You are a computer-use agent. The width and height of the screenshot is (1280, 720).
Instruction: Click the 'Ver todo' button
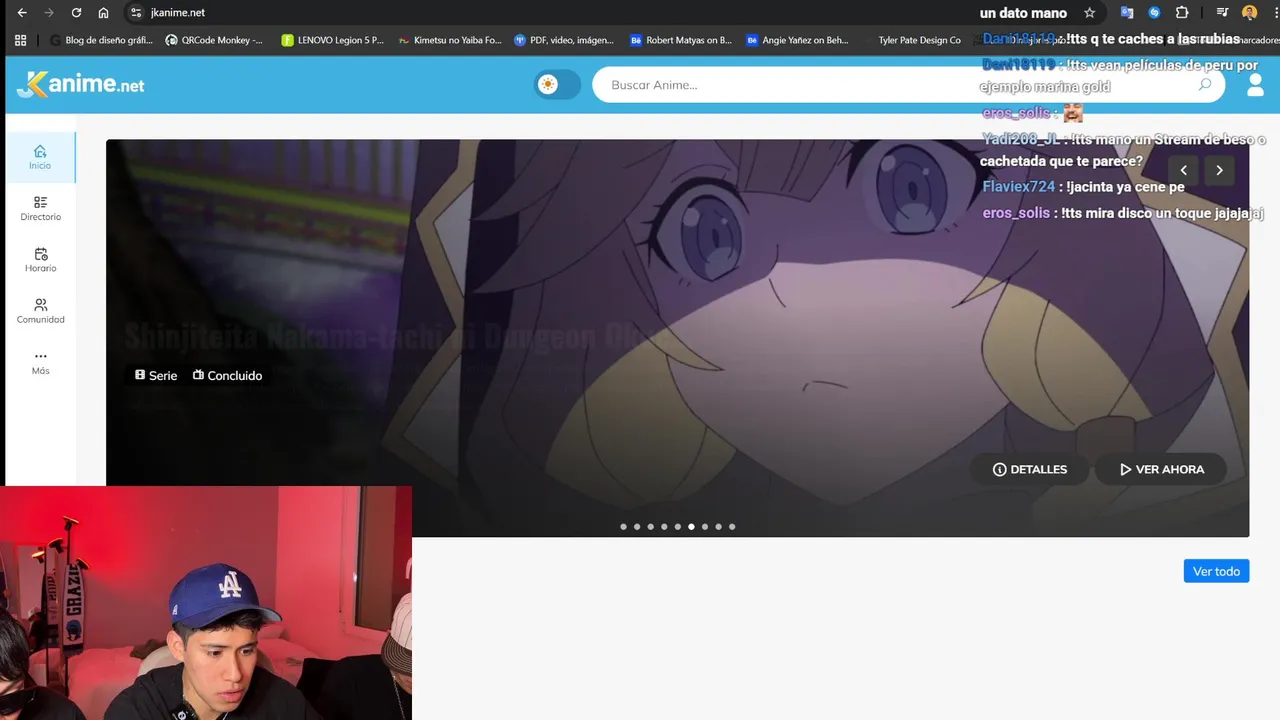pyautogui.click(x=1216, y=571)
